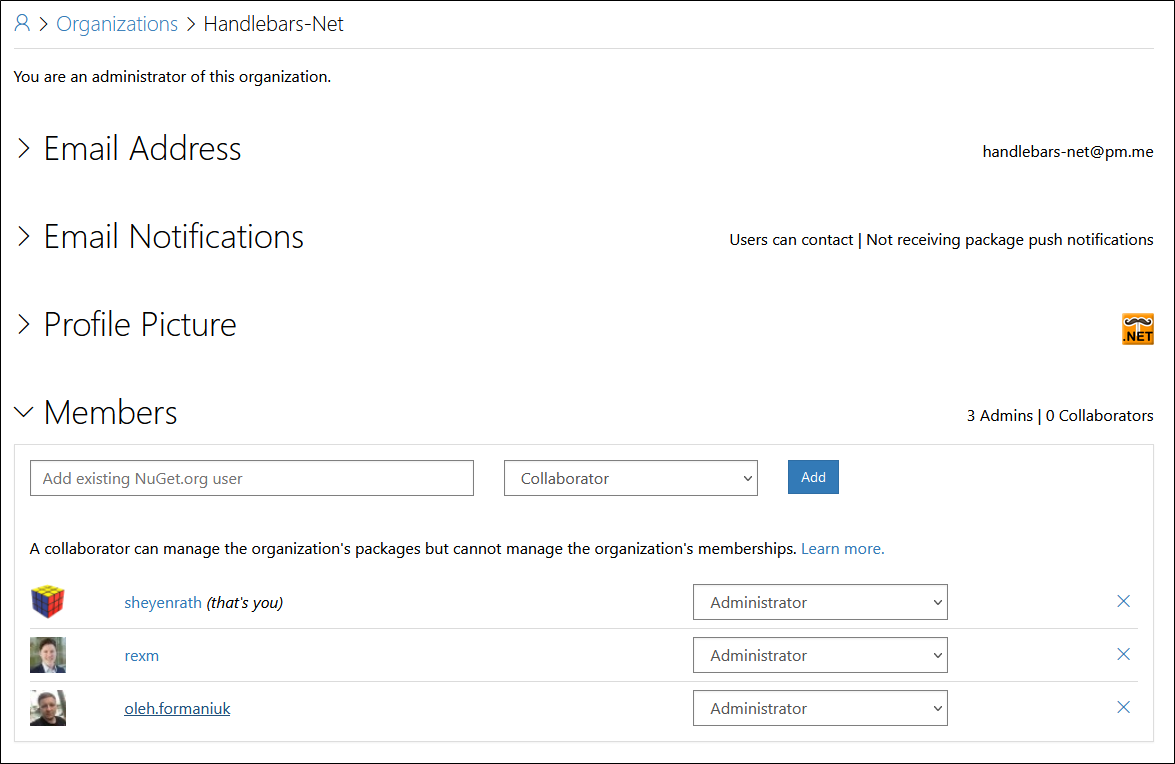Click the user profile icon in the breadcrumb
This screenshot has width=1175, height=764.
pyautogui.click(x=21, y=23)
